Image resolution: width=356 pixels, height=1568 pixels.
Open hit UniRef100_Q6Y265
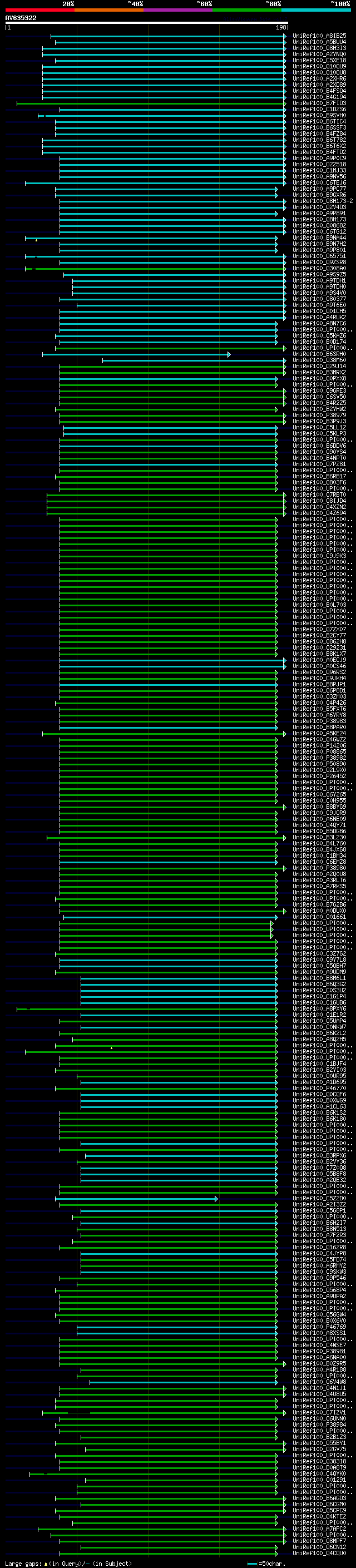[x=319, y=794]
